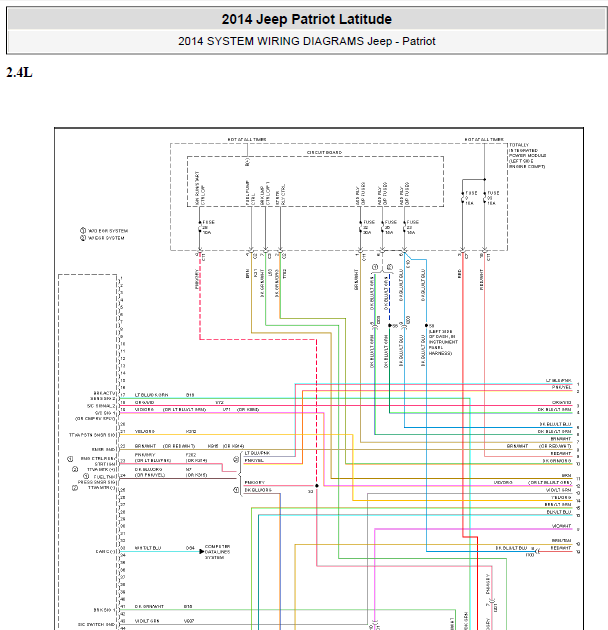Click the 'YEL/ORG' label at pin 21
This screenshot has height=630, width=608.
(145, 432)
